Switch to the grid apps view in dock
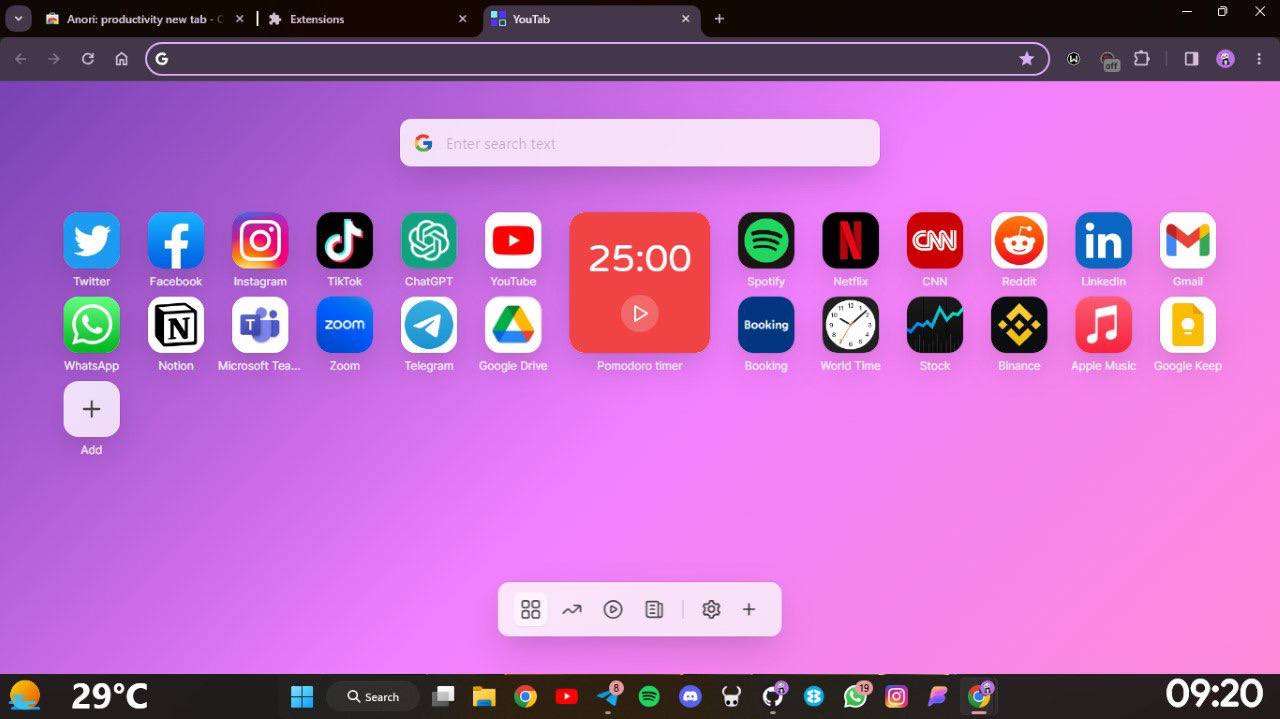This screenshot has width=1280, height=719. click(531, 609)
